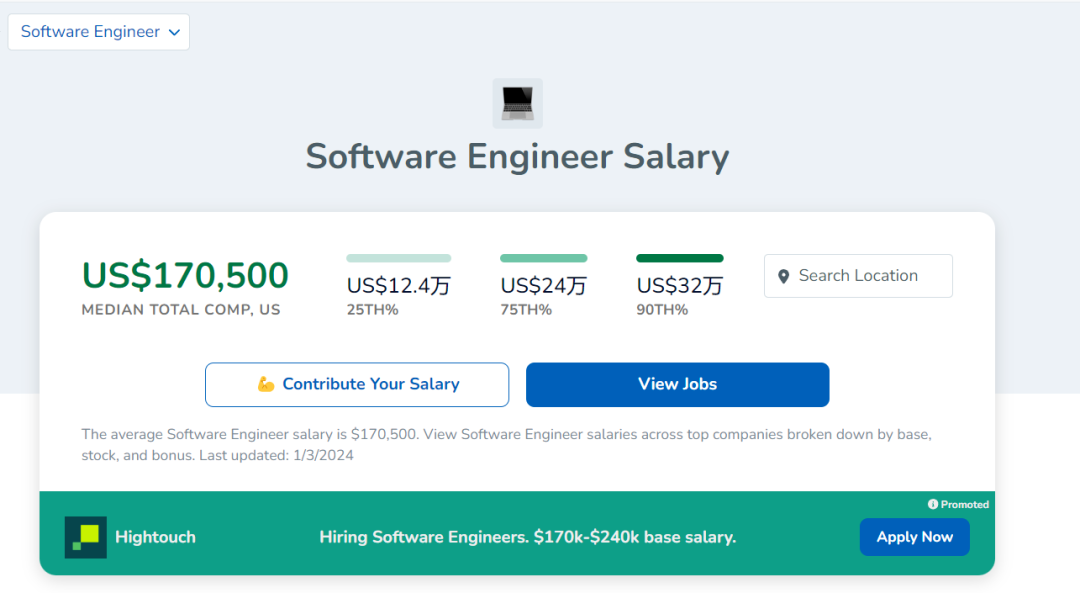Viewport: 1080px width, 593px height.
Task: Click the Software Engineer Salary heading
Action: click(x=517, y=157)
